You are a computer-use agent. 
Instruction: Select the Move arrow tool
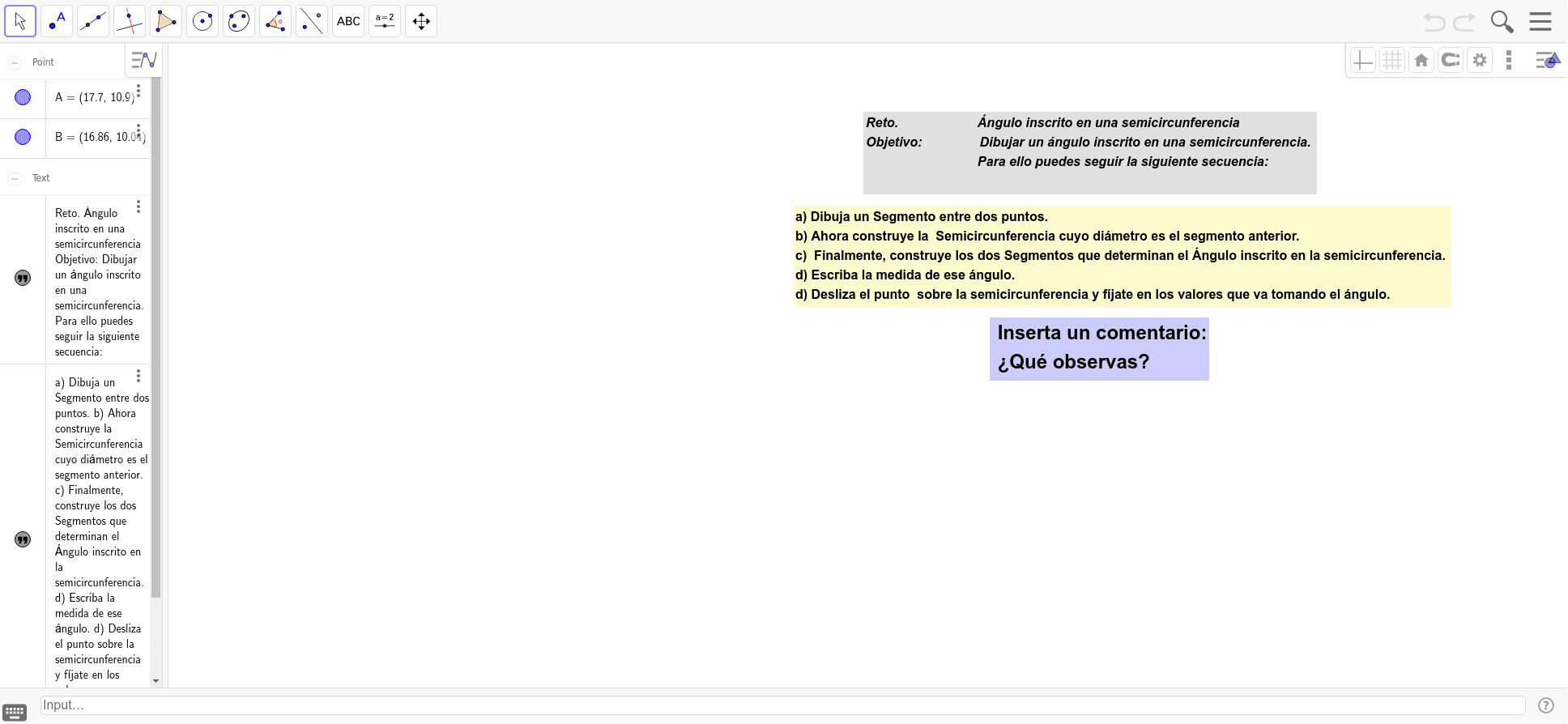point(20,21)
